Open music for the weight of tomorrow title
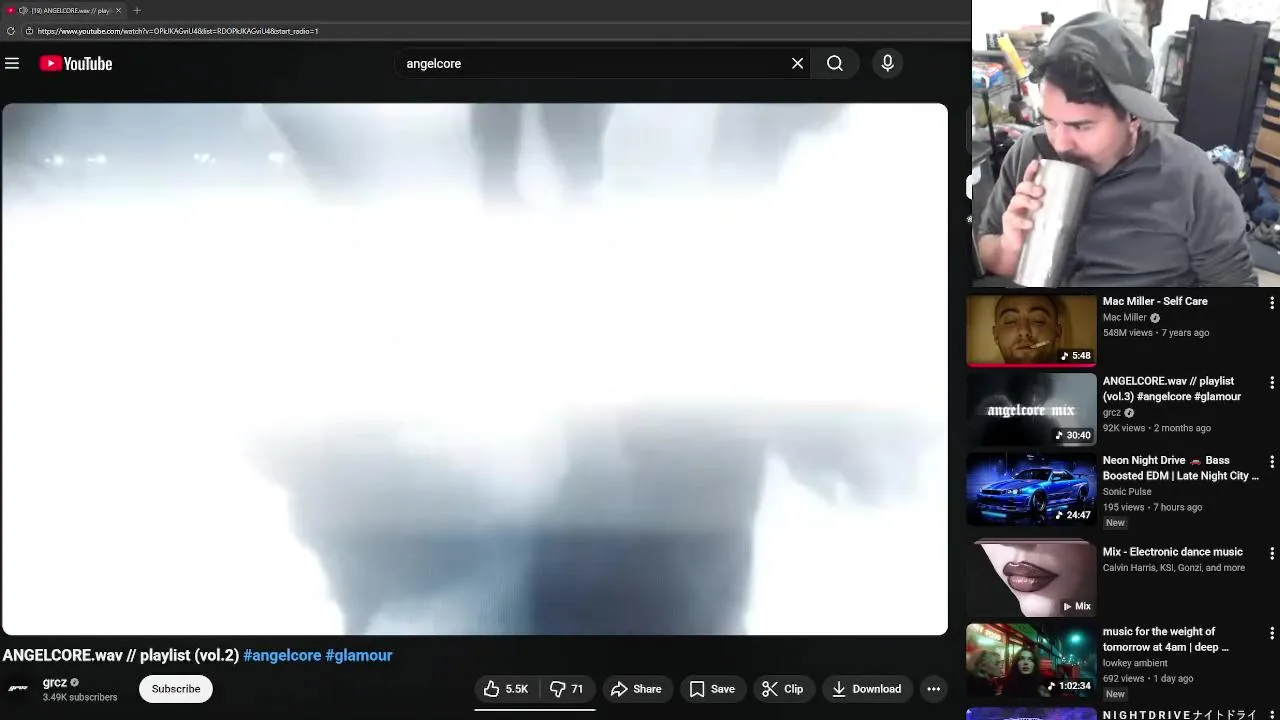 click(1166, 639)
